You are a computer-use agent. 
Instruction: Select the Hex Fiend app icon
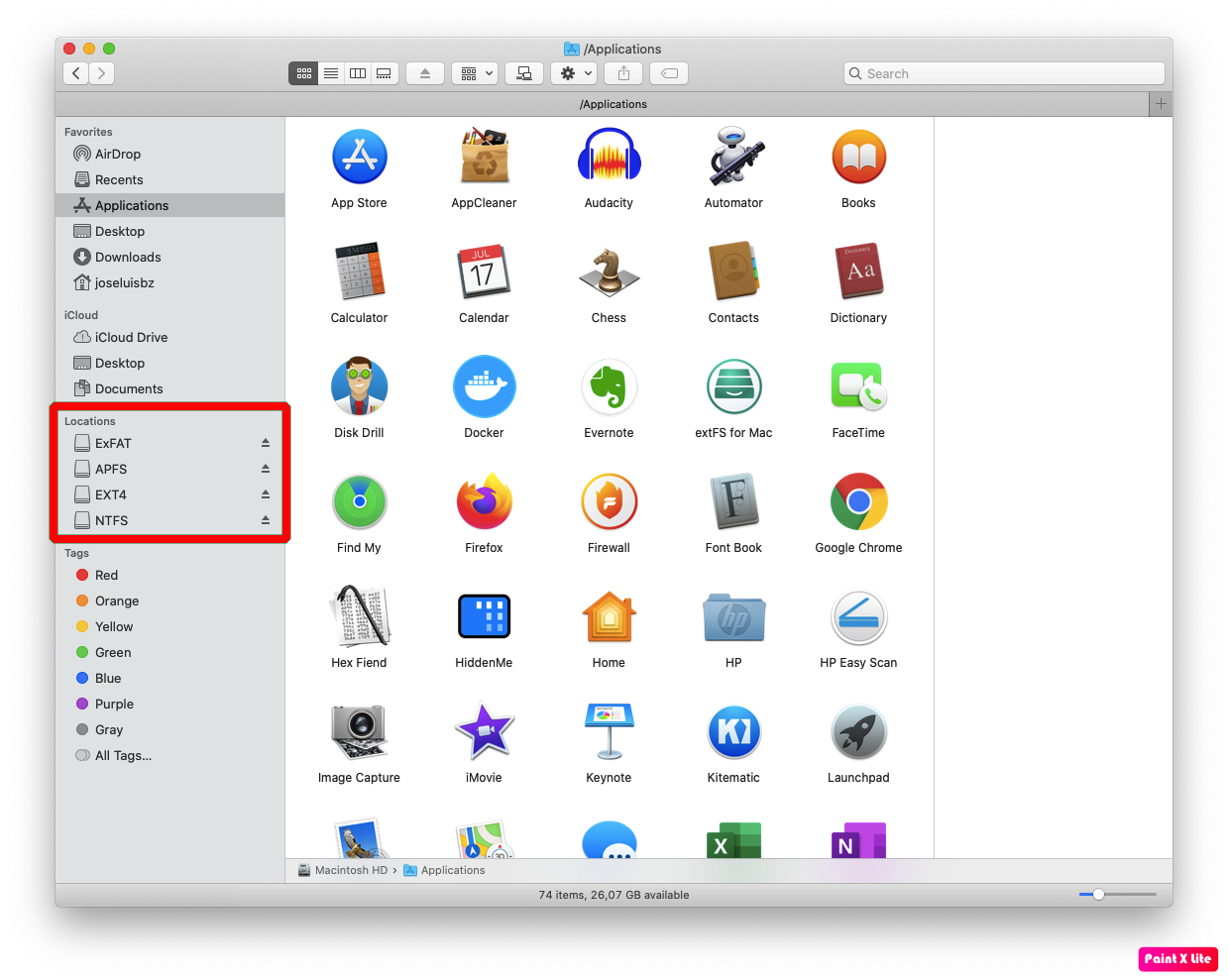point(359,616)
